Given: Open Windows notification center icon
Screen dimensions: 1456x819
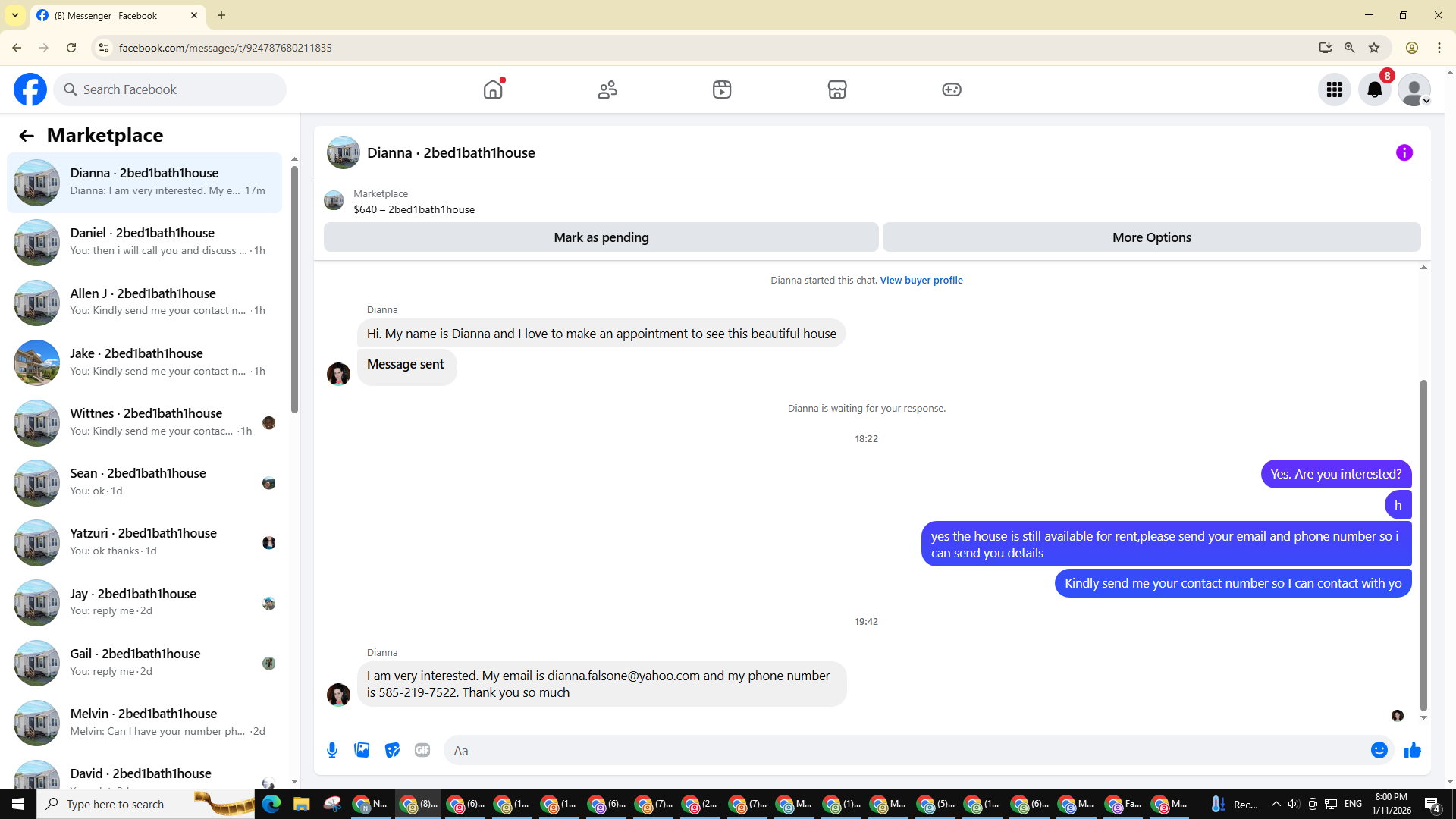Looking at the screenshot, I should click(x=1432, y=804).
